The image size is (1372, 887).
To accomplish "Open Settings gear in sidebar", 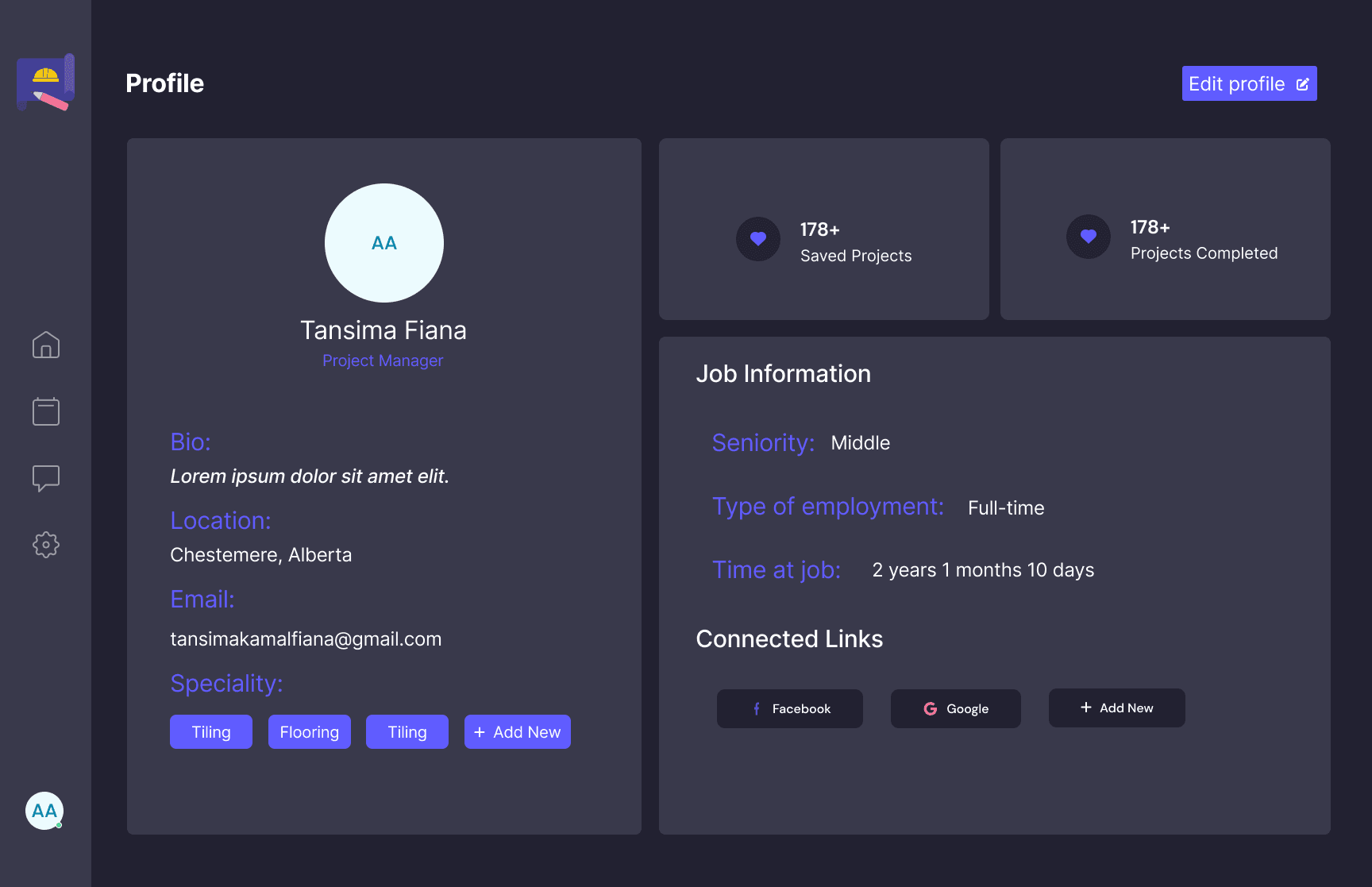I will [46, 545].
